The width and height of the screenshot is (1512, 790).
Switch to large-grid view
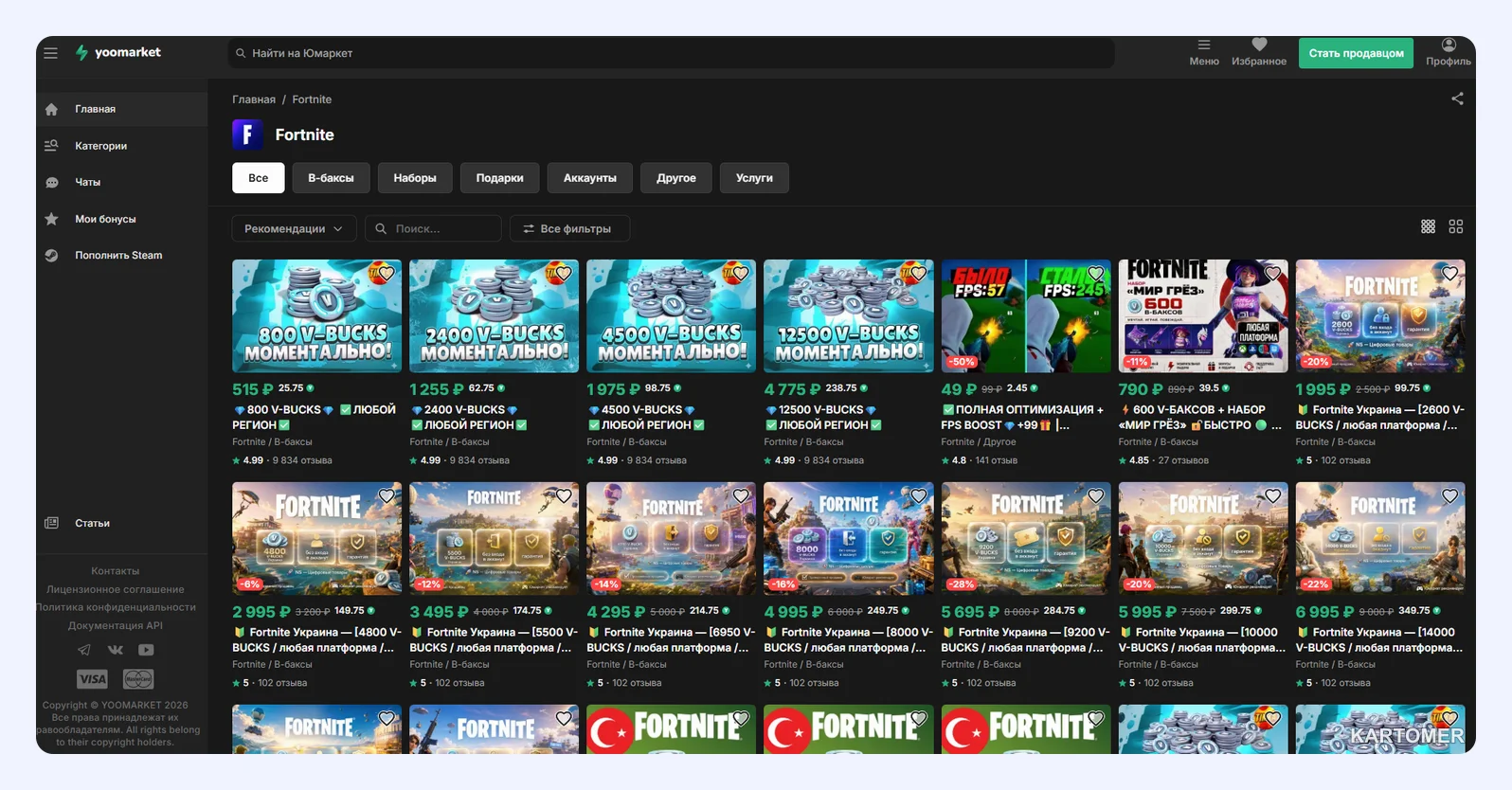1456,226
